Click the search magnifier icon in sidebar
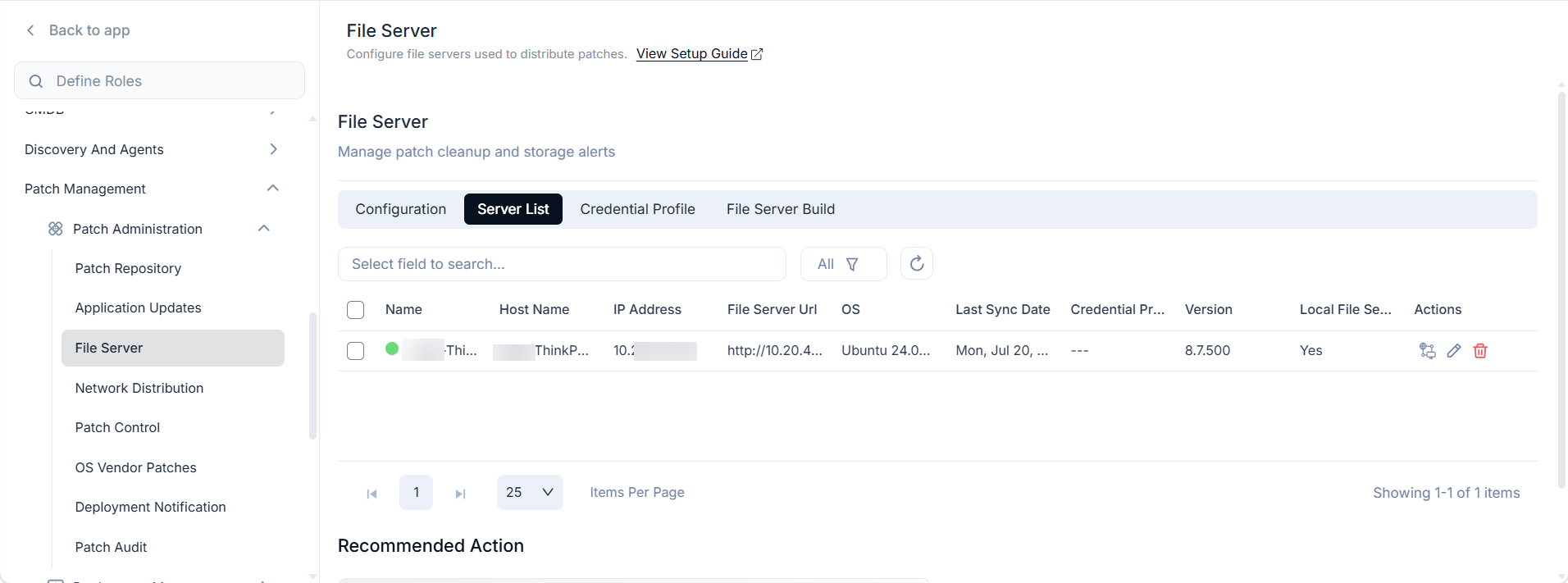The height and width of the screenshot is (583, 1568). pos(36,81)
